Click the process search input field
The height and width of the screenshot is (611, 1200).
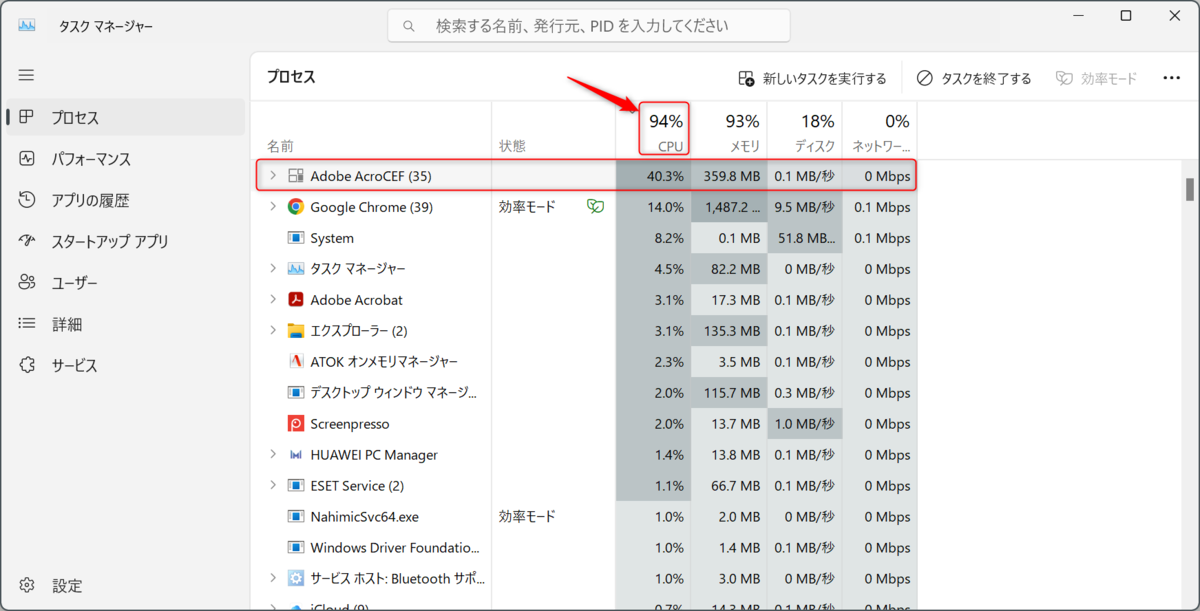589,26
